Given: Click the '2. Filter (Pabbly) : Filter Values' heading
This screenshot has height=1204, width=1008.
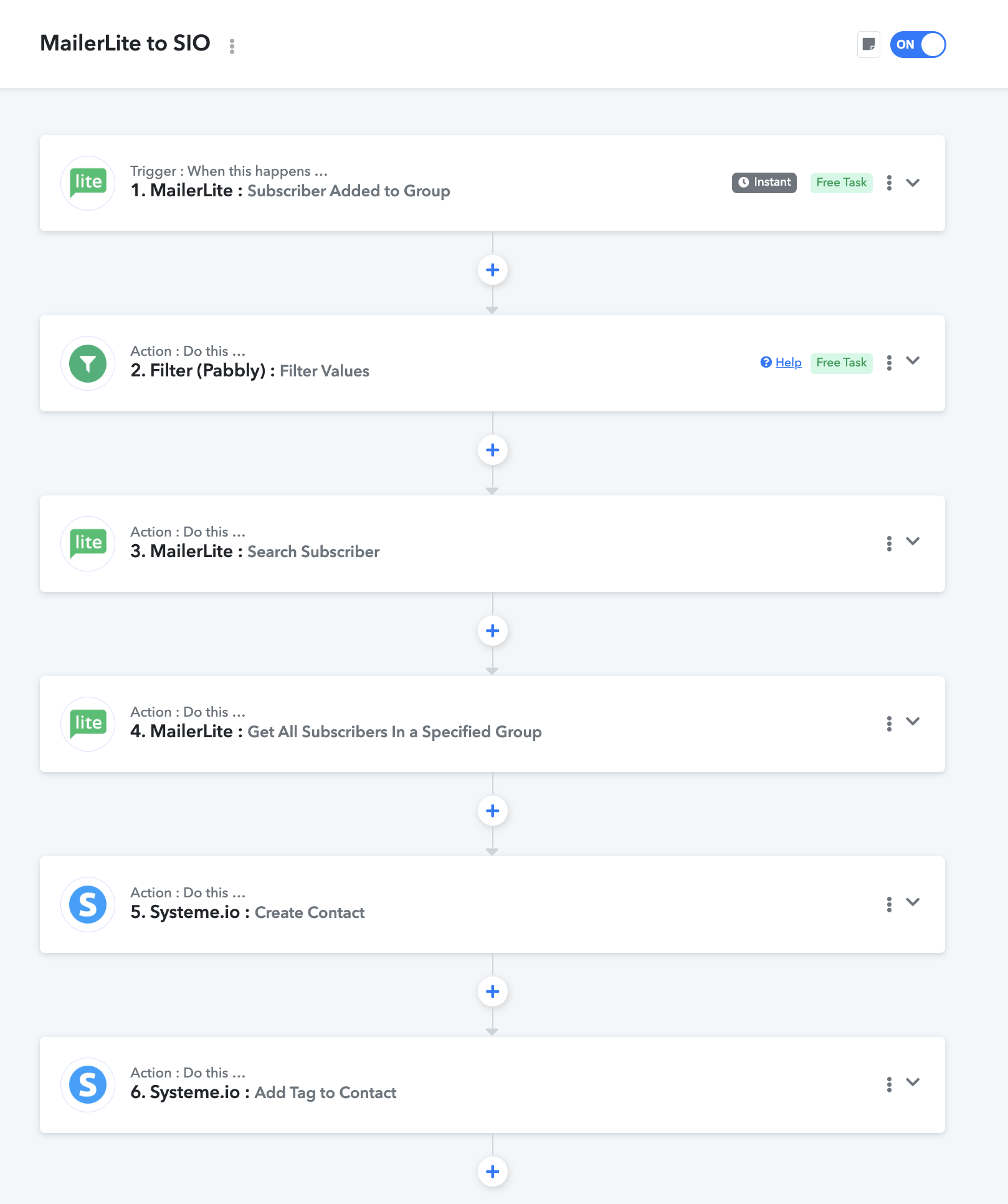Looking at the screenshot, I should 250,371.
